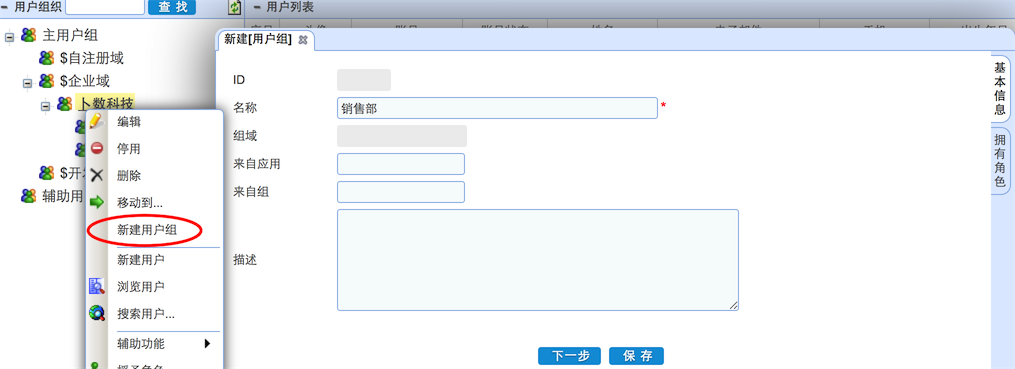Click the globe search icon beside 搜索用户
The height and width of the screenshot is (369, 1015).
tap(96, 313)
